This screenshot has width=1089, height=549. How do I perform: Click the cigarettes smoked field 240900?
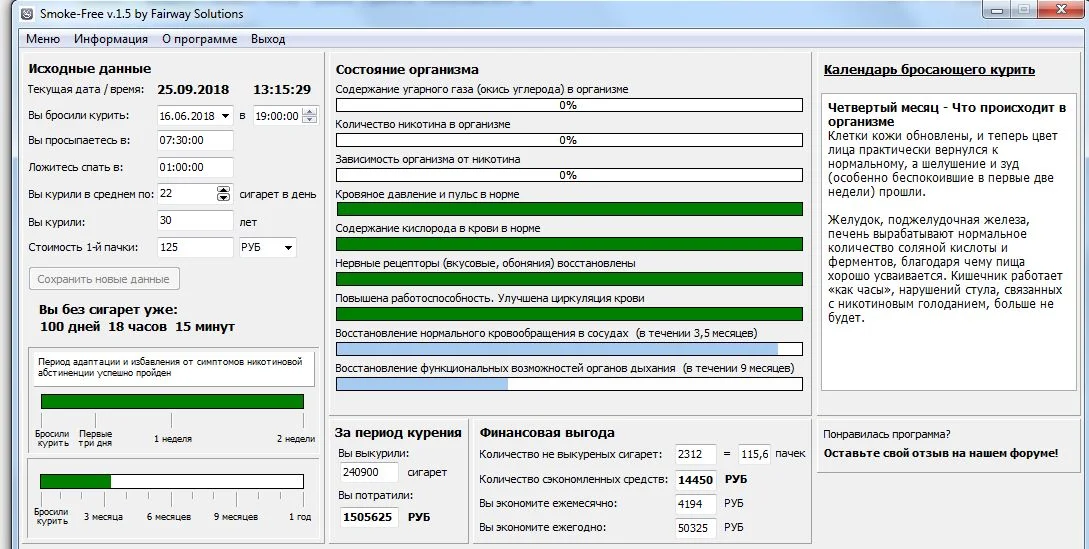coord(368,472)
